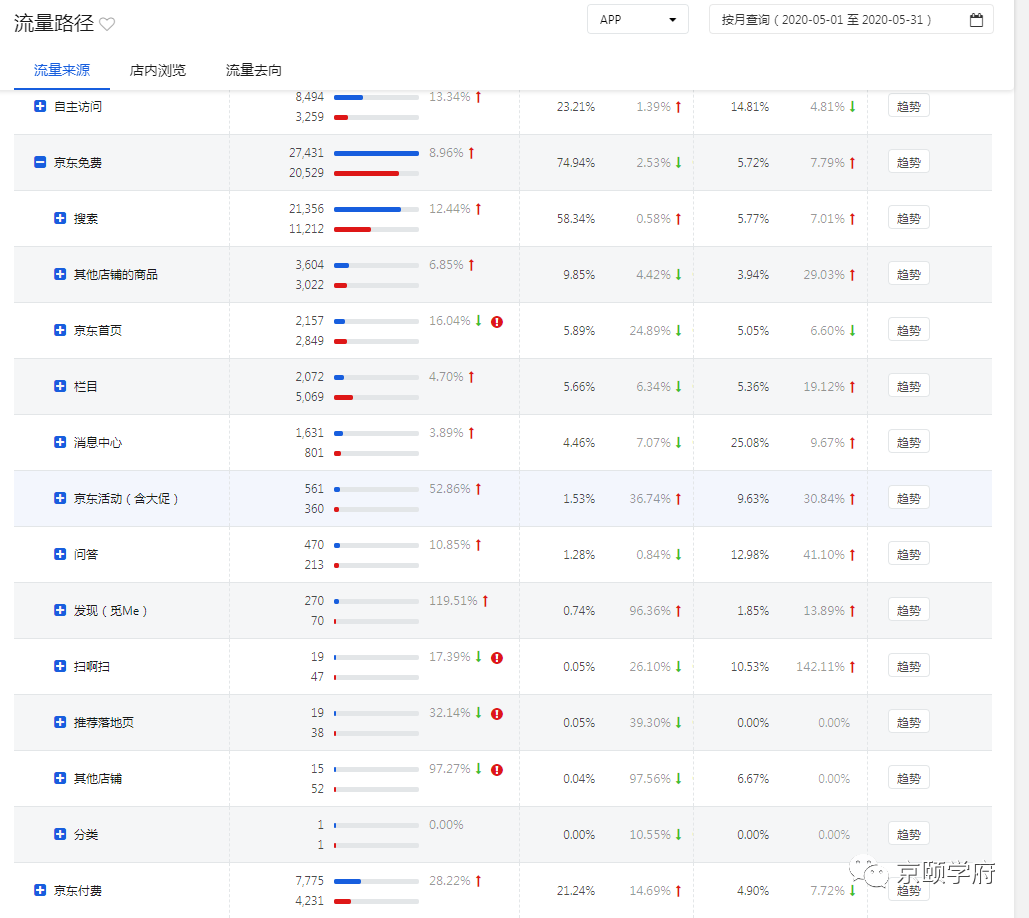Click red warning icon in 京东首页 row
Viewport: 1029px width, 918px height.
(497, 322)
